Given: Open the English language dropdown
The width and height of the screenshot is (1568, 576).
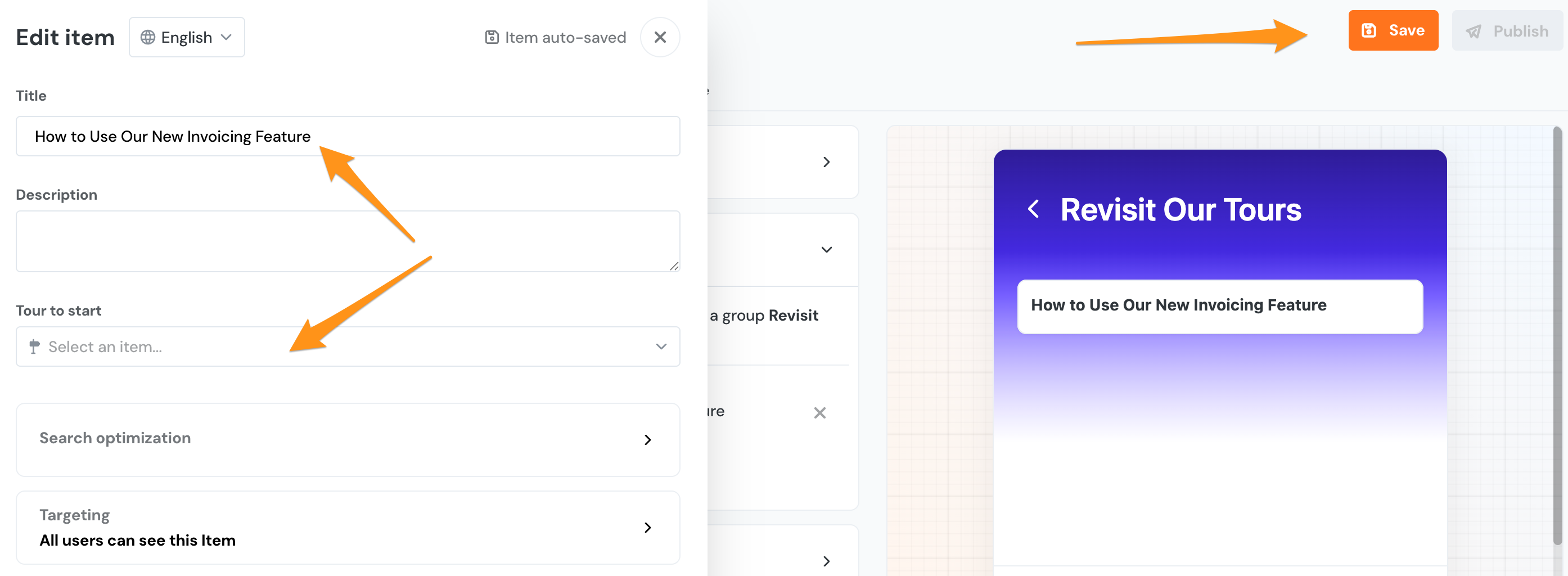Looking at the screenshot, I should pos(187,37).
